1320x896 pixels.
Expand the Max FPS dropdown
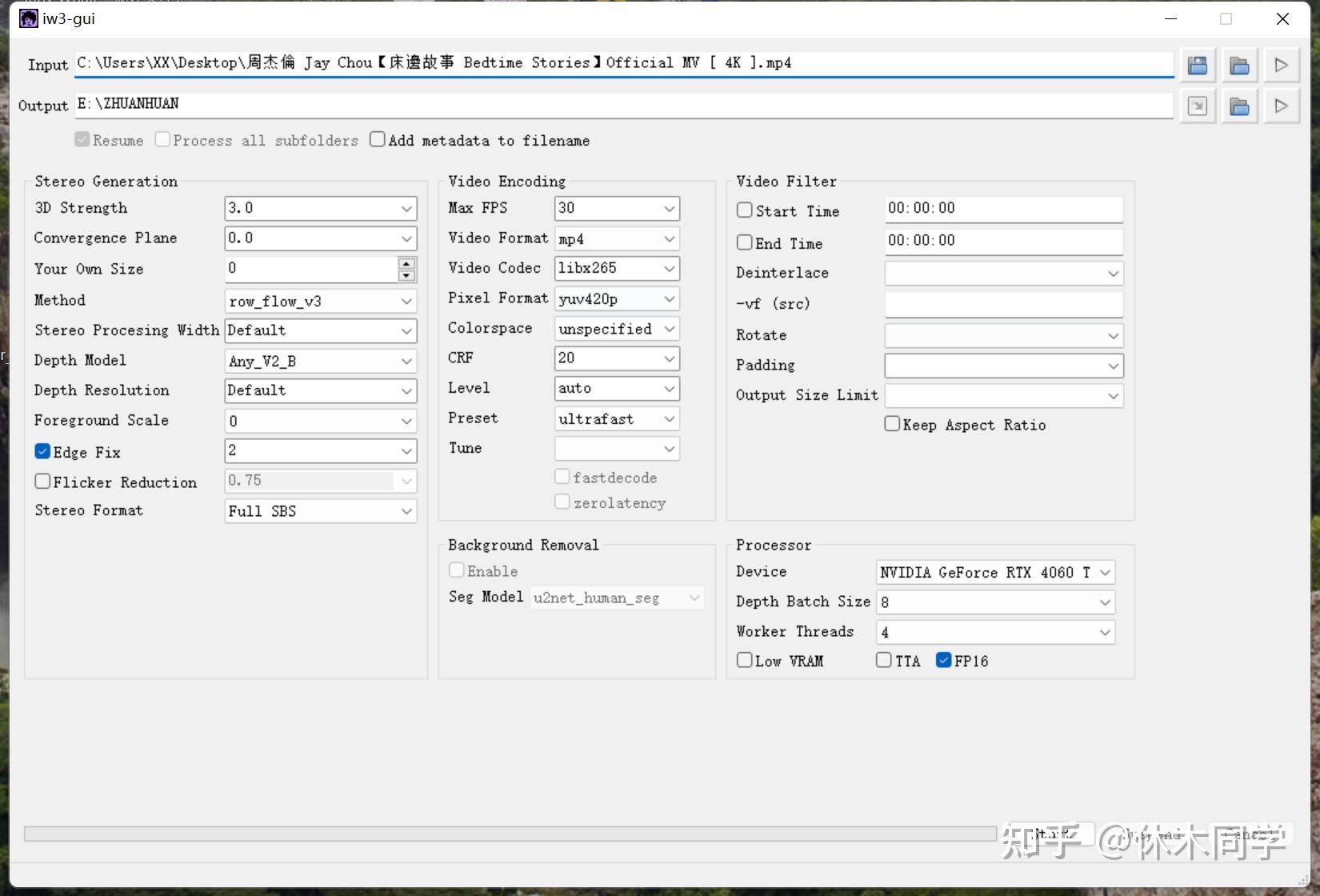[x=617, y=209]
